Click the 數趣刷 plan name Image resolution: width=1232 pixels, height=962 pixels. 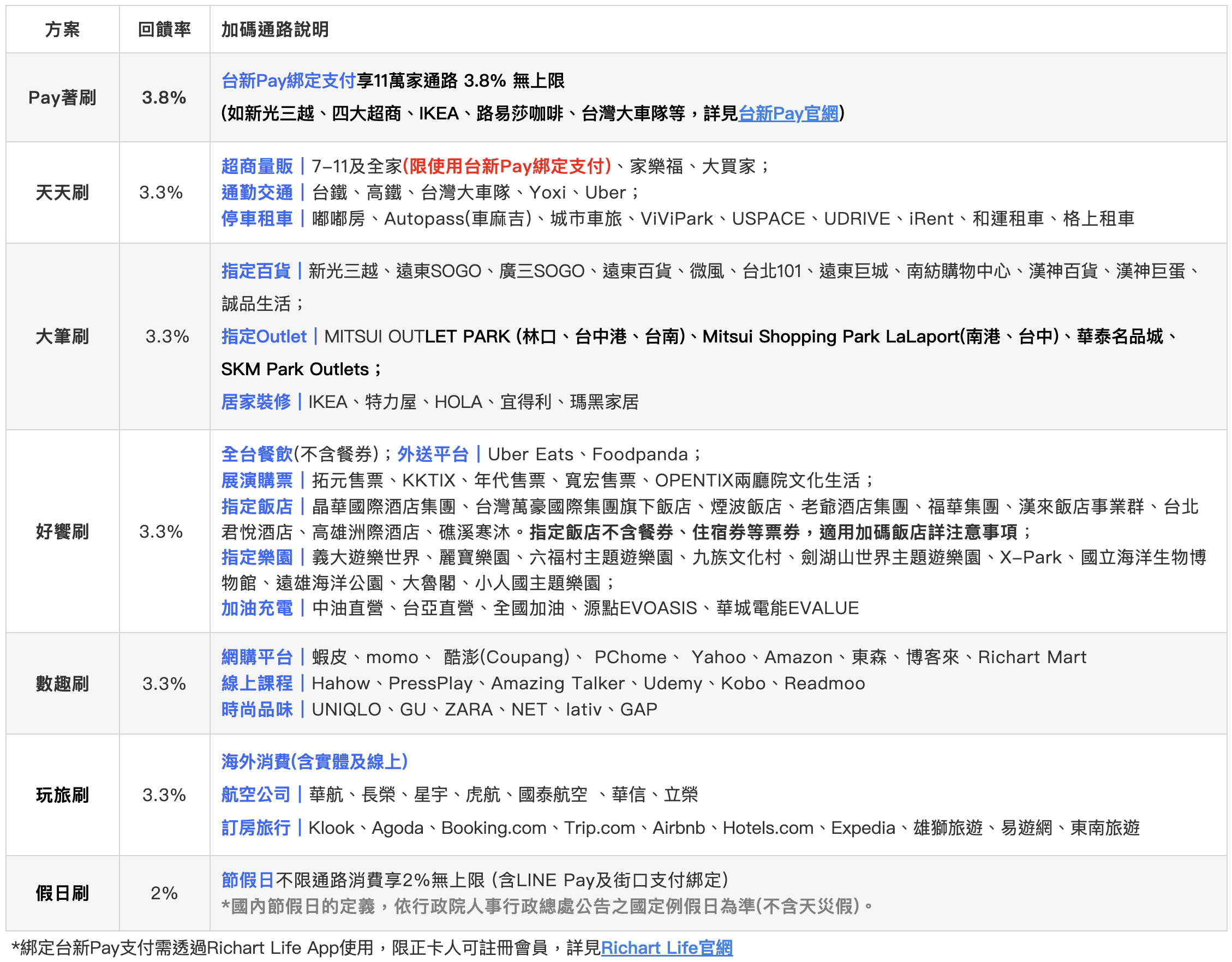pos(62,684)
